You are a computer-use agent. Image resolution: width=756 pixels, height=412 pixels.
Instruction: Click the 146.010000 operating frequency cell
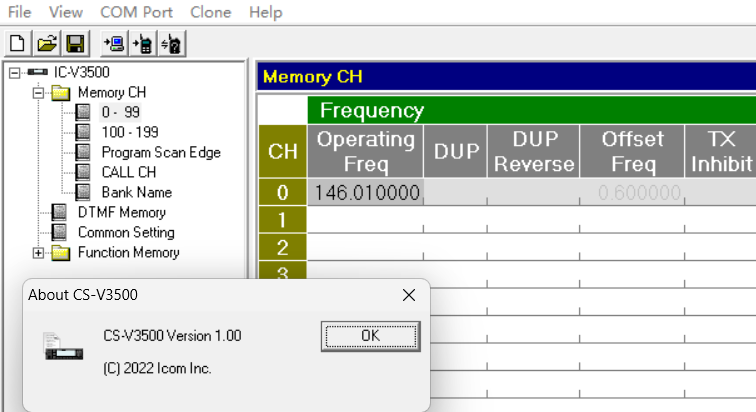click(365, 192)
